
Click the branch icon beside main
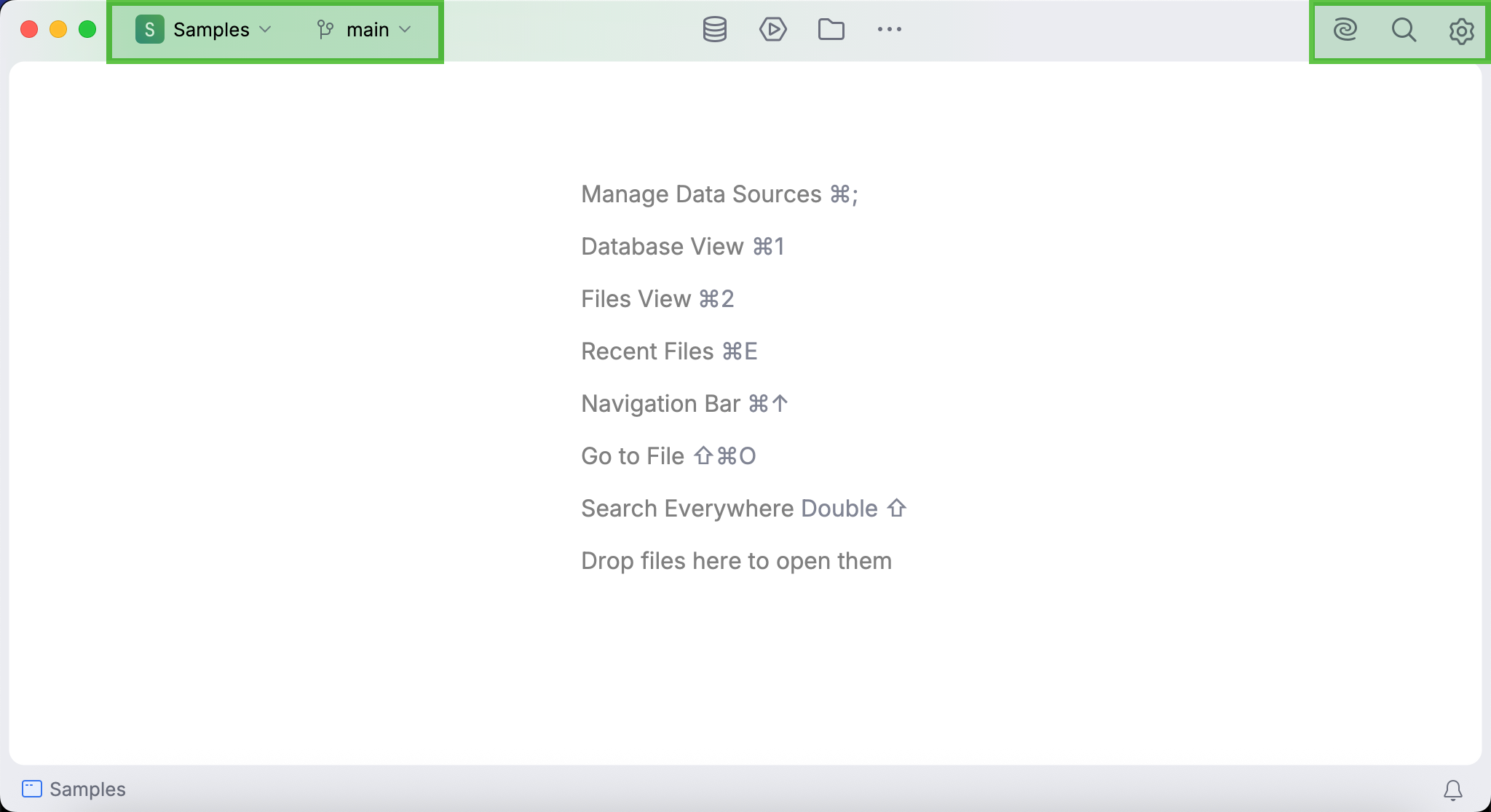tap(325, 30)
